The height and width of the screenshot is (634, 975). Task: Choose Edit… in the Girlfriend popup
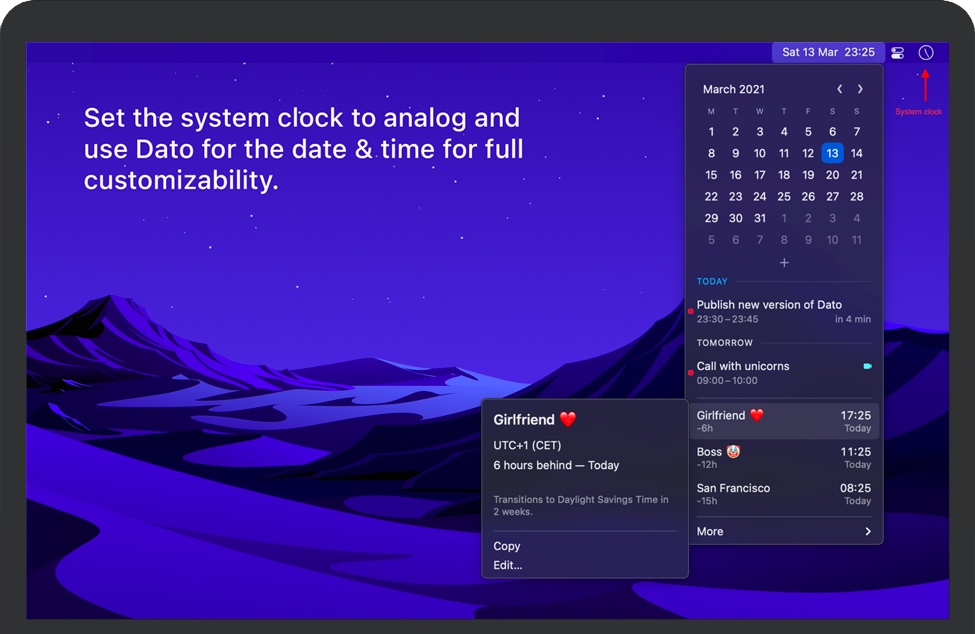pos(507,565)
